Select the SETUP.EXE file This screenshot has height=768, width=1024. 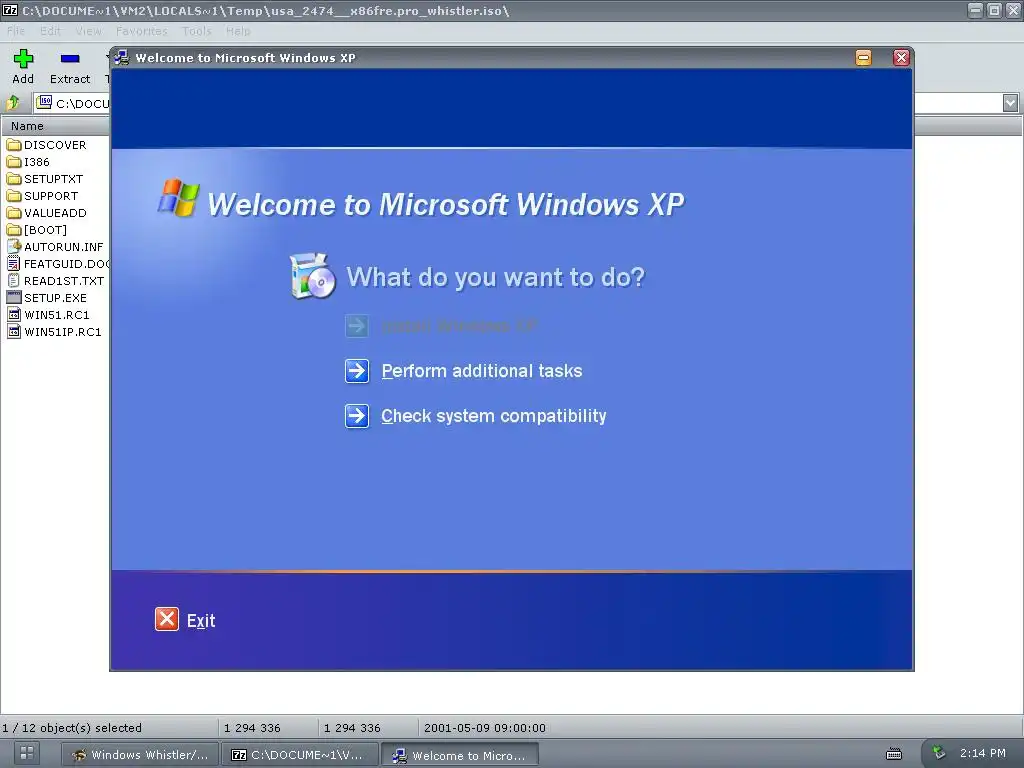point(46,298)
